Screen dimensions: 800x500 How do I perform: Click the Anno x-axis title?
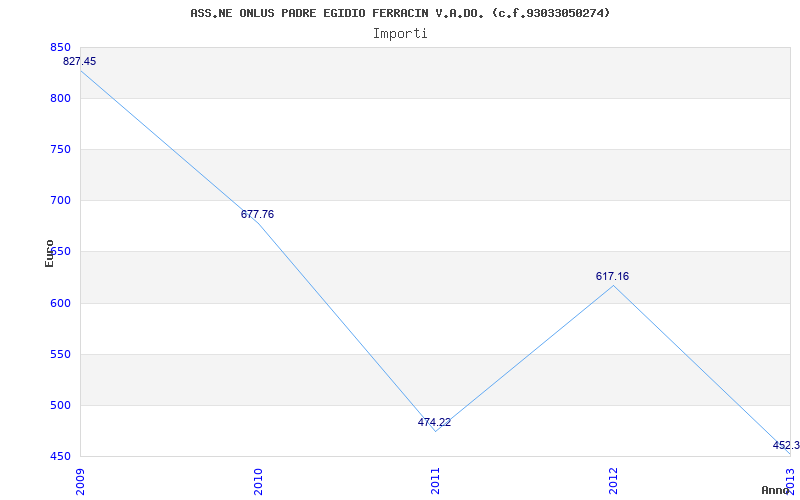click(x=776, y=490)
